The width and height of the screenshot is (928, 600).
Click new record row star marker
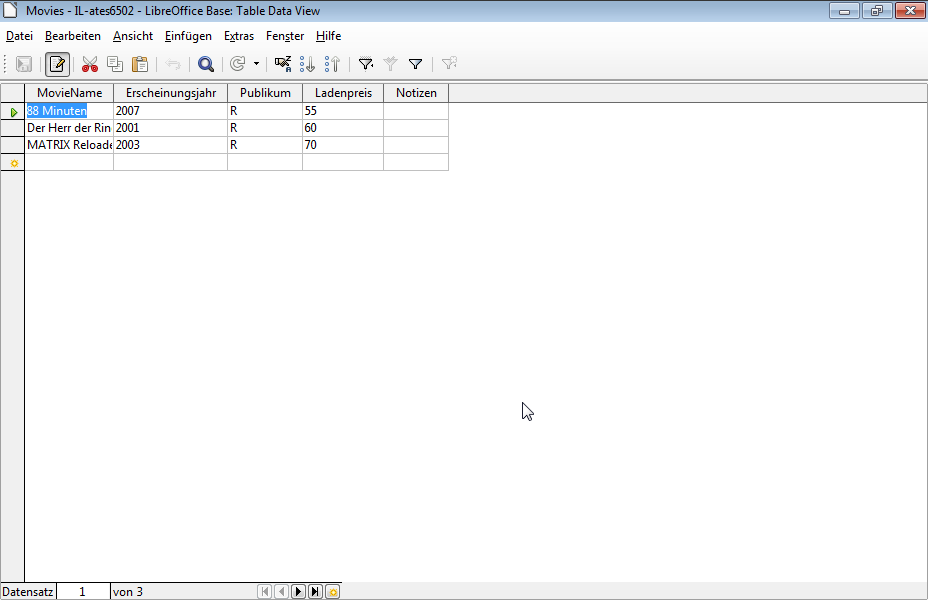[12, 163]
